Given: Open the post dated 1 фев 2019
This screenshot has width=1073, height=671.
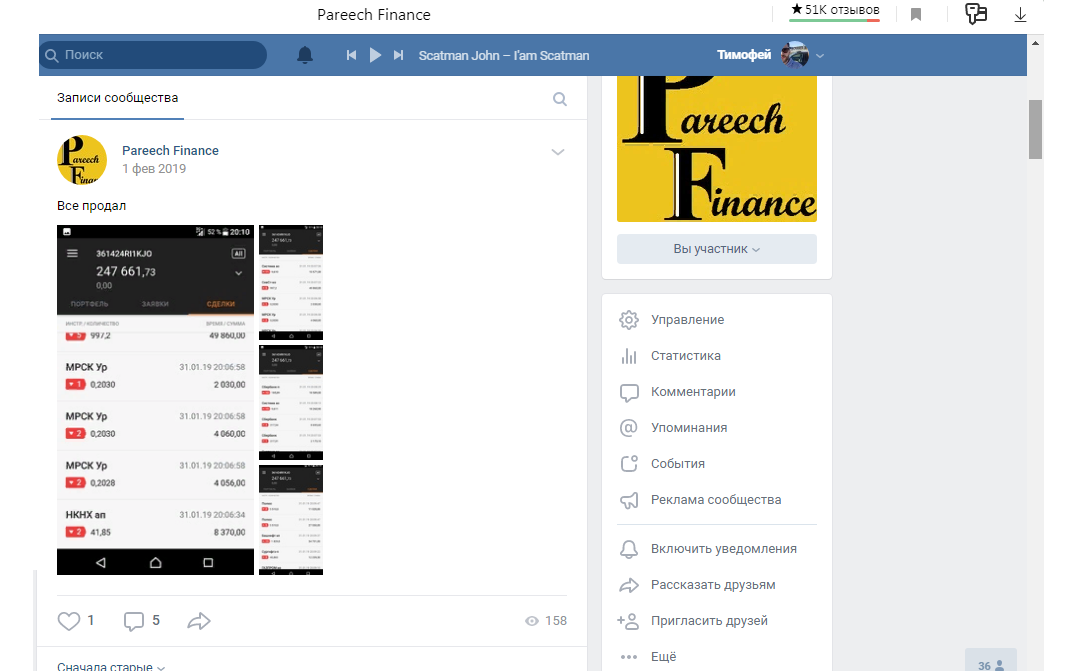Looking at the screenshot, I should pyautogui.click(x=154, y=169).
